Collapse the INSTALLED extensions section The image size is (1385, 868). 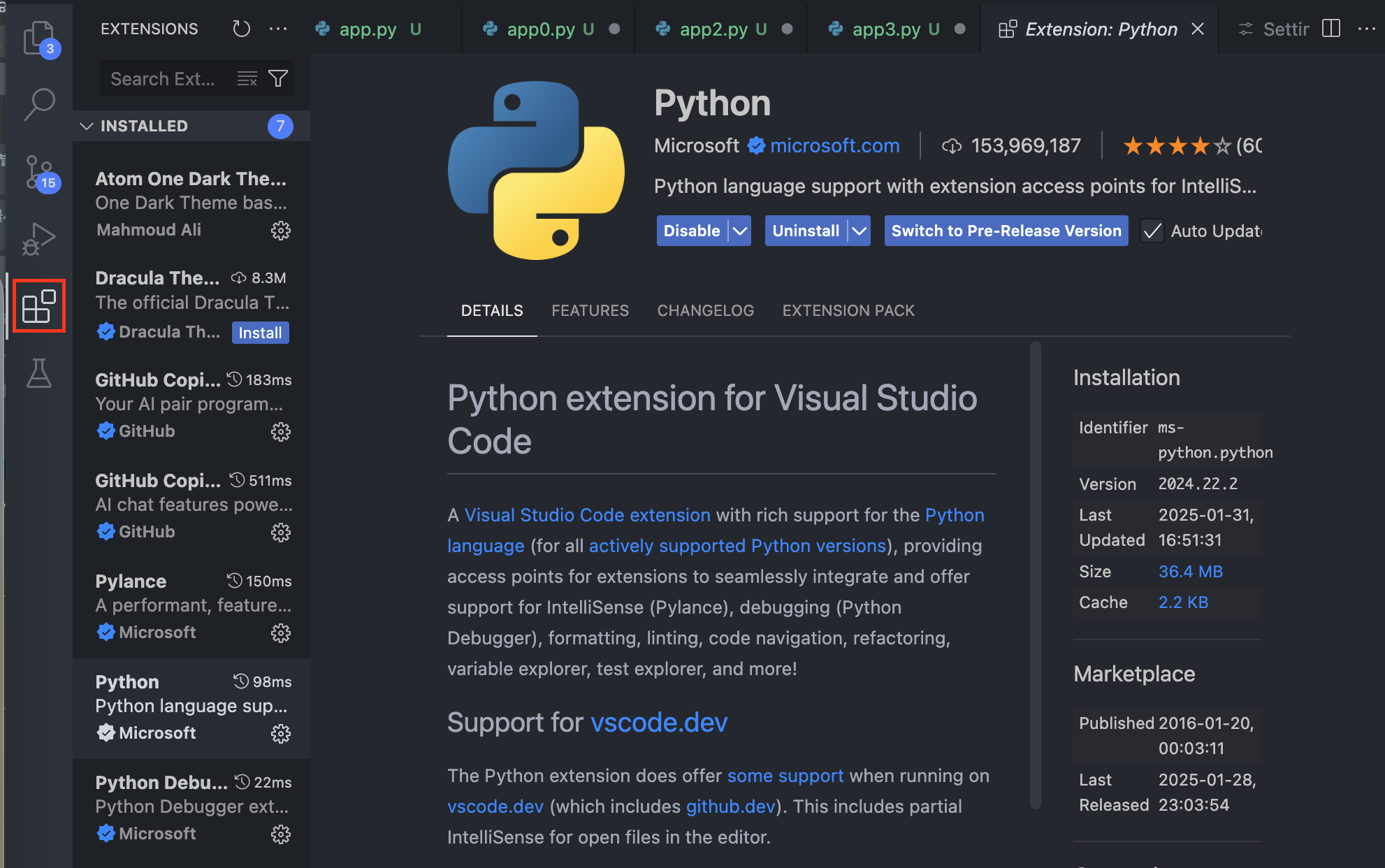click(x=87, y=126)
